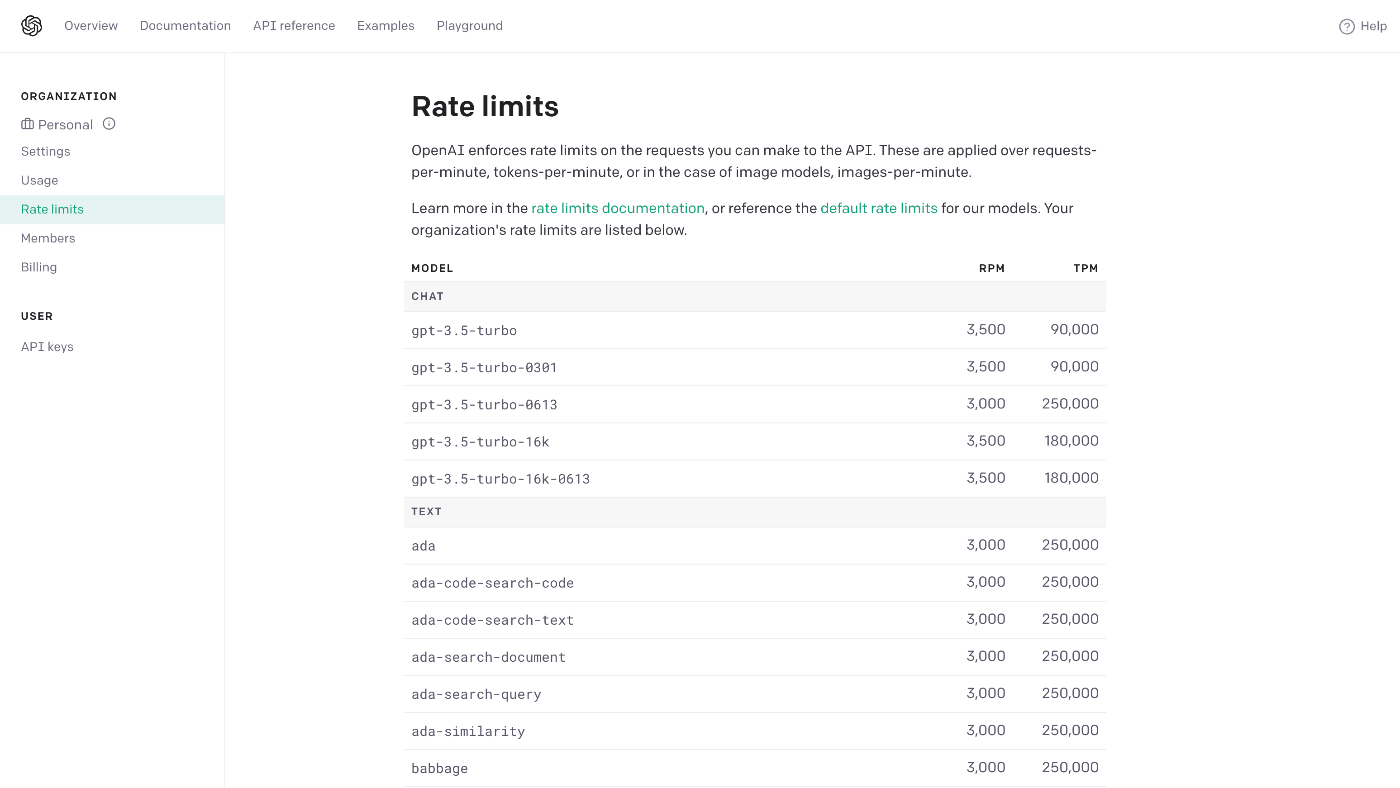Click the ada-similarity model name

click(468, 731)
